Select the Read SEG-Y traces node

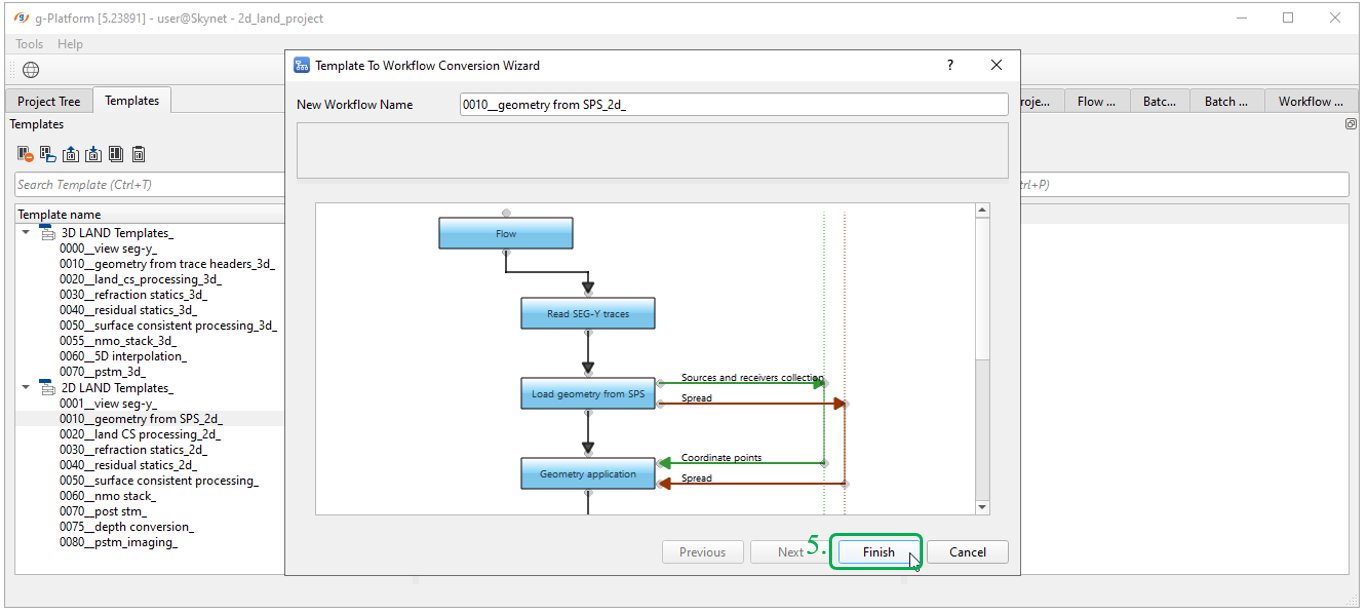587,314
